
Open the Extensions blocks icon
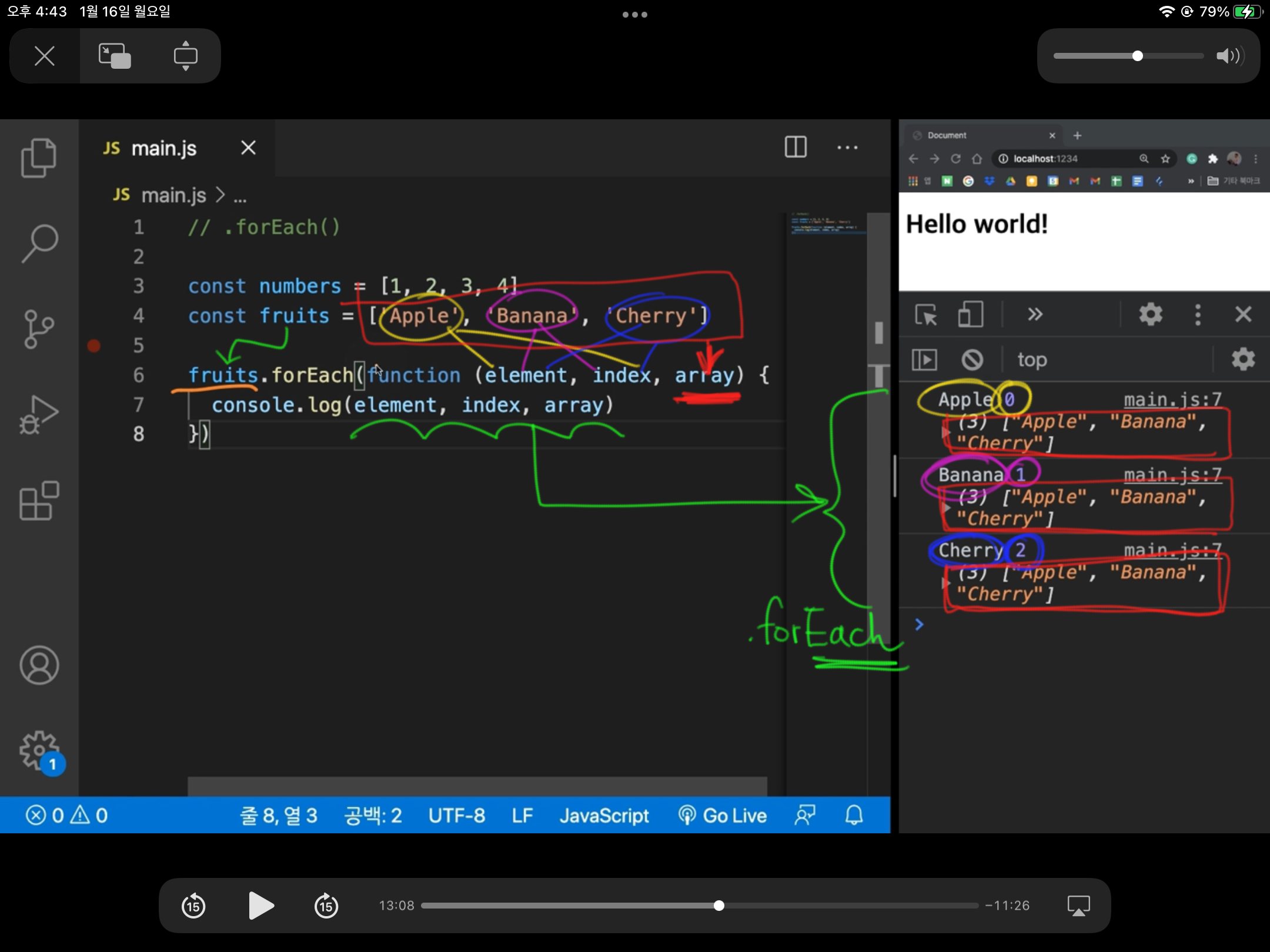coord(39,501)
